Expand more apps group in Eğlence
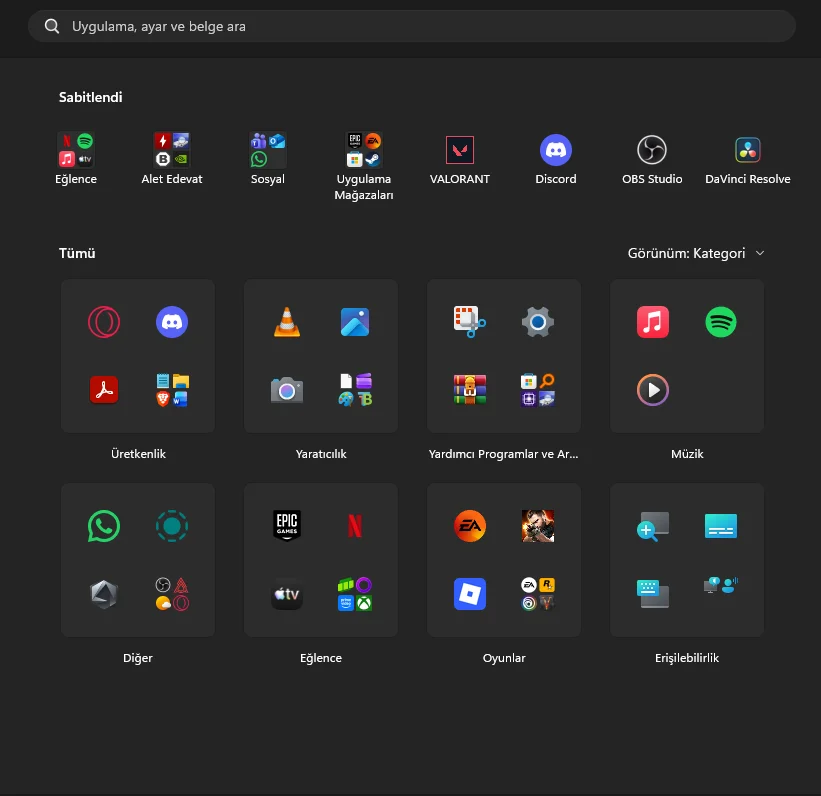The image size is (821, 796). click(x=355, y=594)
